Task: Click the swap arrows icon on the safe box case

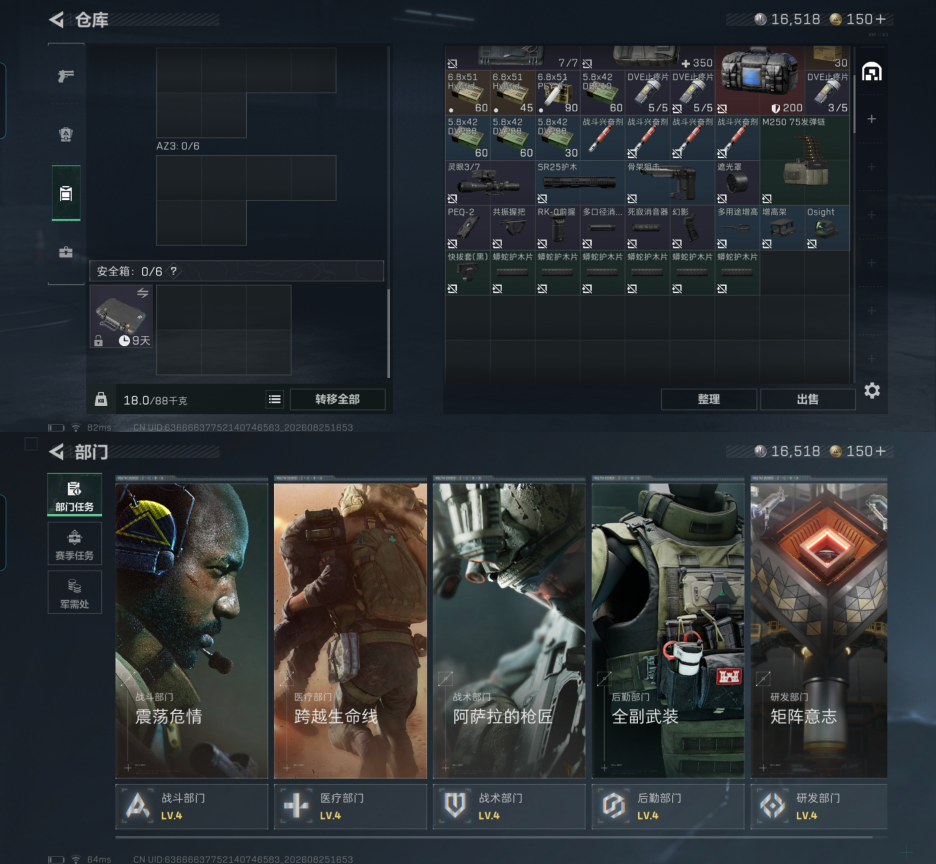Action: pyautogui.click(x=143, y=293)
